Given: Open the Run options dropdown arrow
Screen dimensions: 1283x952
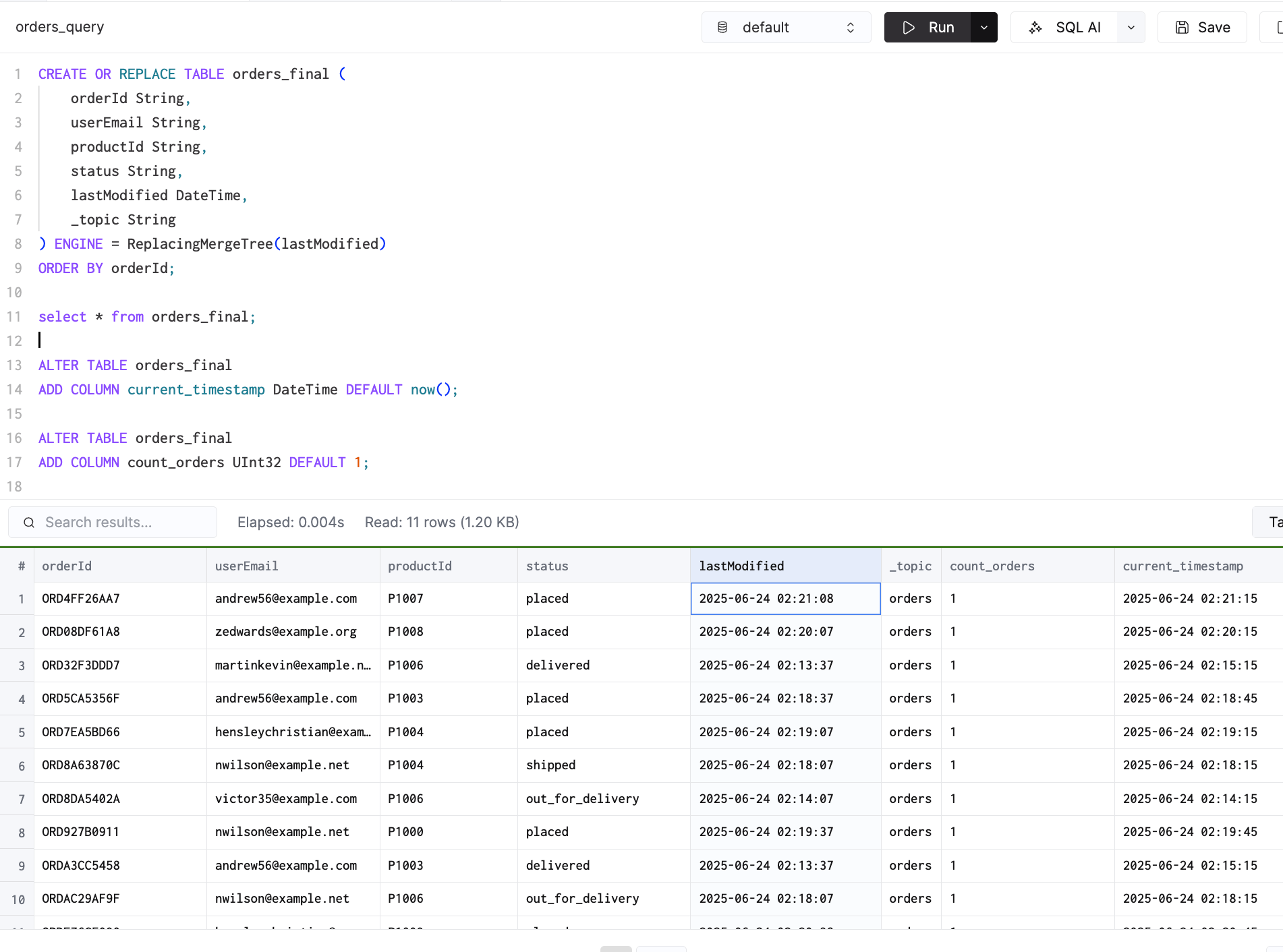Looking at the screenshot, I should click(984, 28).
